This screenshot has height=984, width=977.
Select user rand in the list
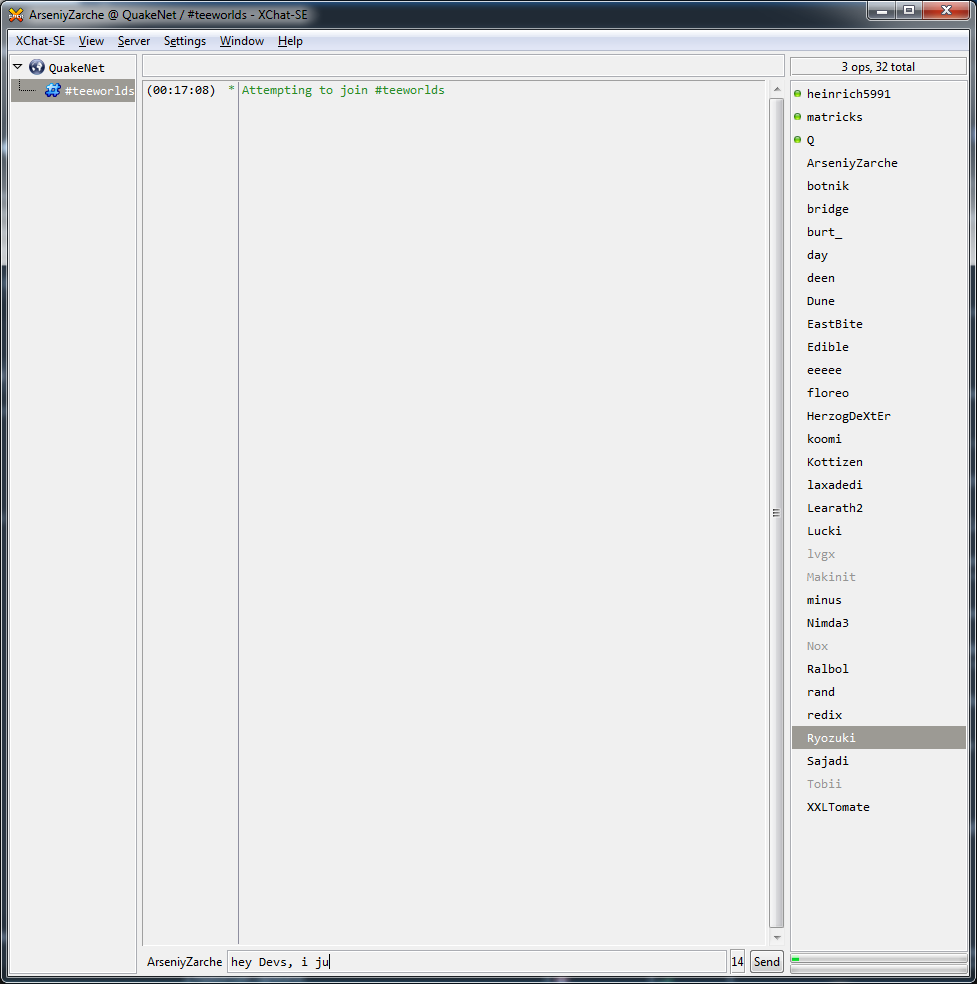878,692
